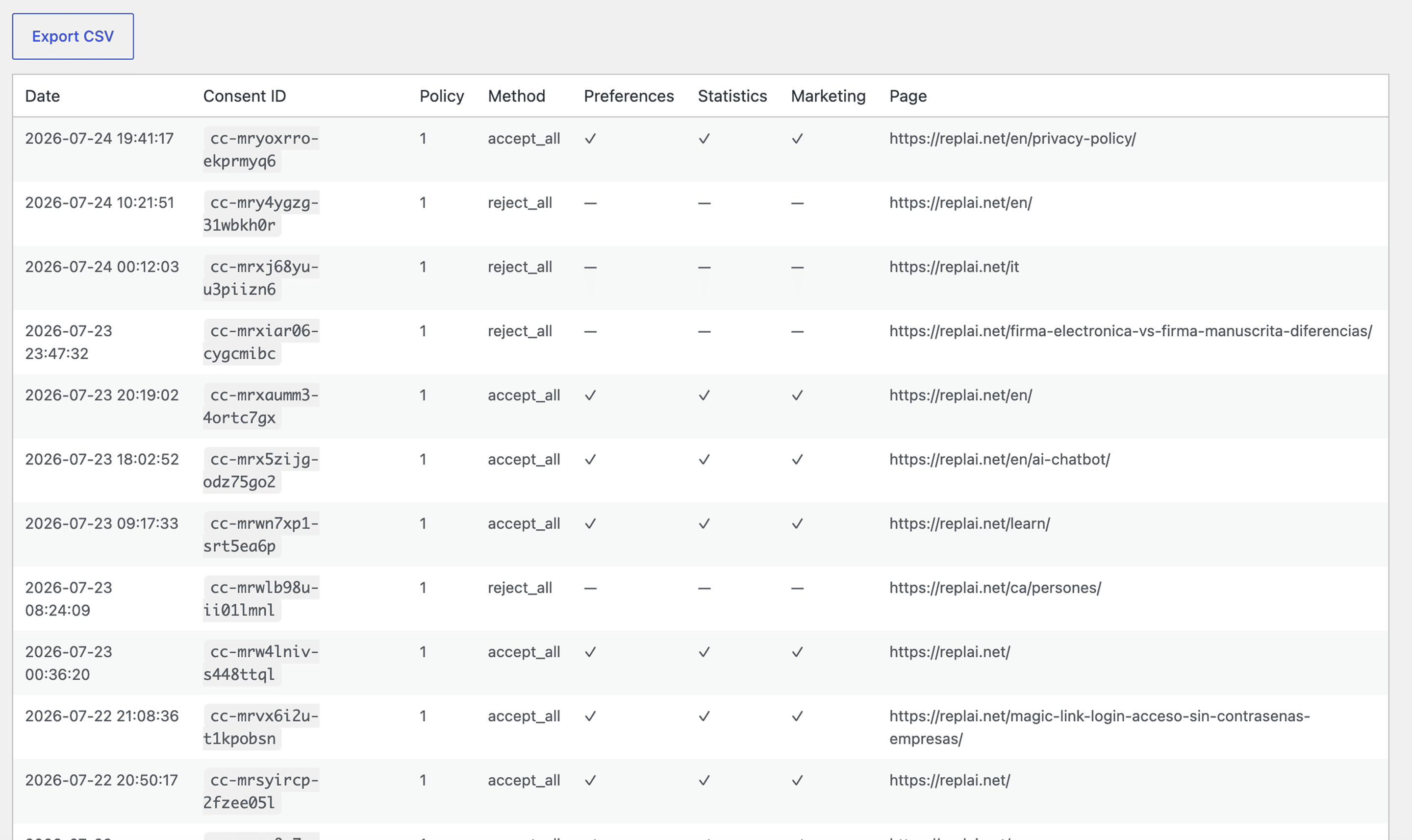Click reject_all method in 10:21:51 row
The width and height of the screenshot is (1412, 840).
point(520,202)
